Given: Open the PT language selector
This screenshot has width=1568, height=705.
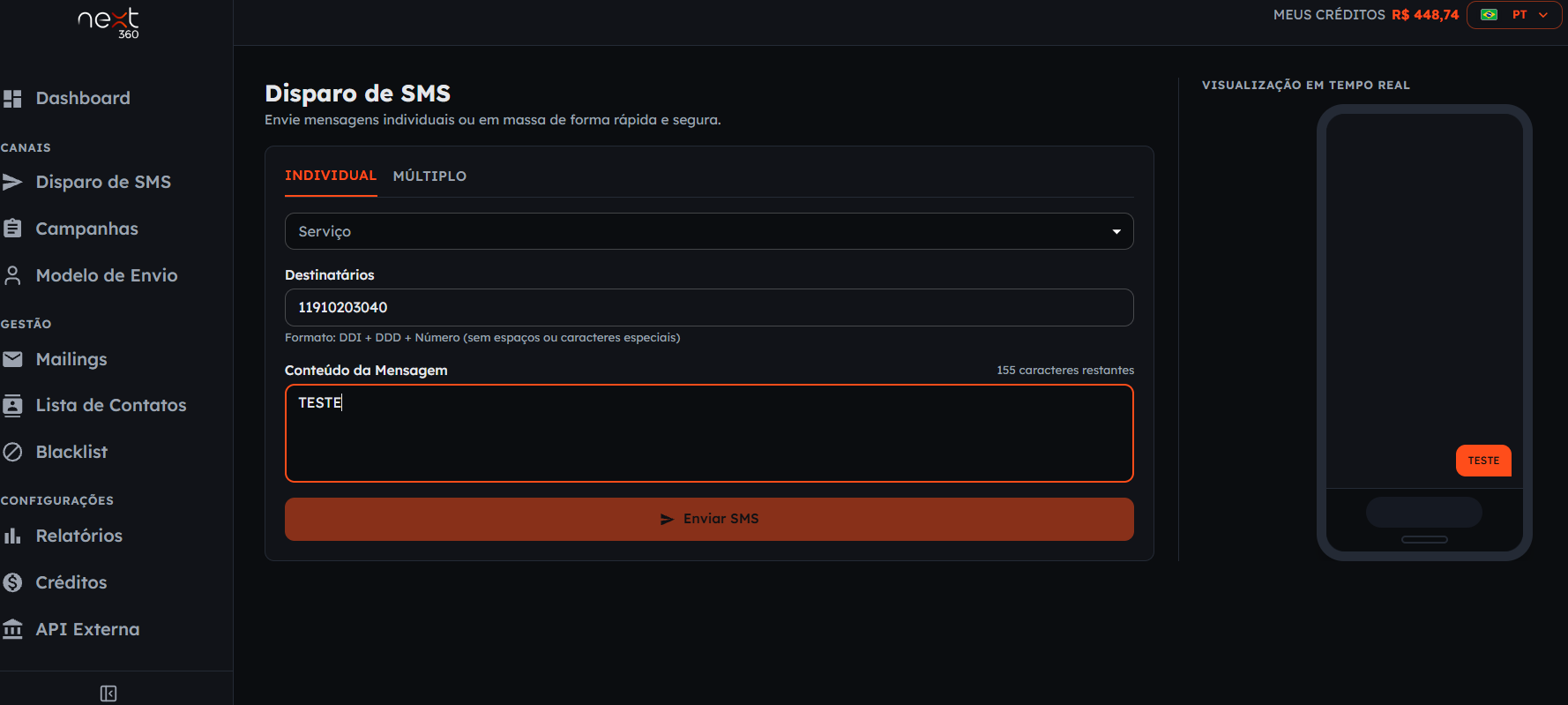Looking at the screenshot, I should pyautogui.click(x=1514, y=15).
